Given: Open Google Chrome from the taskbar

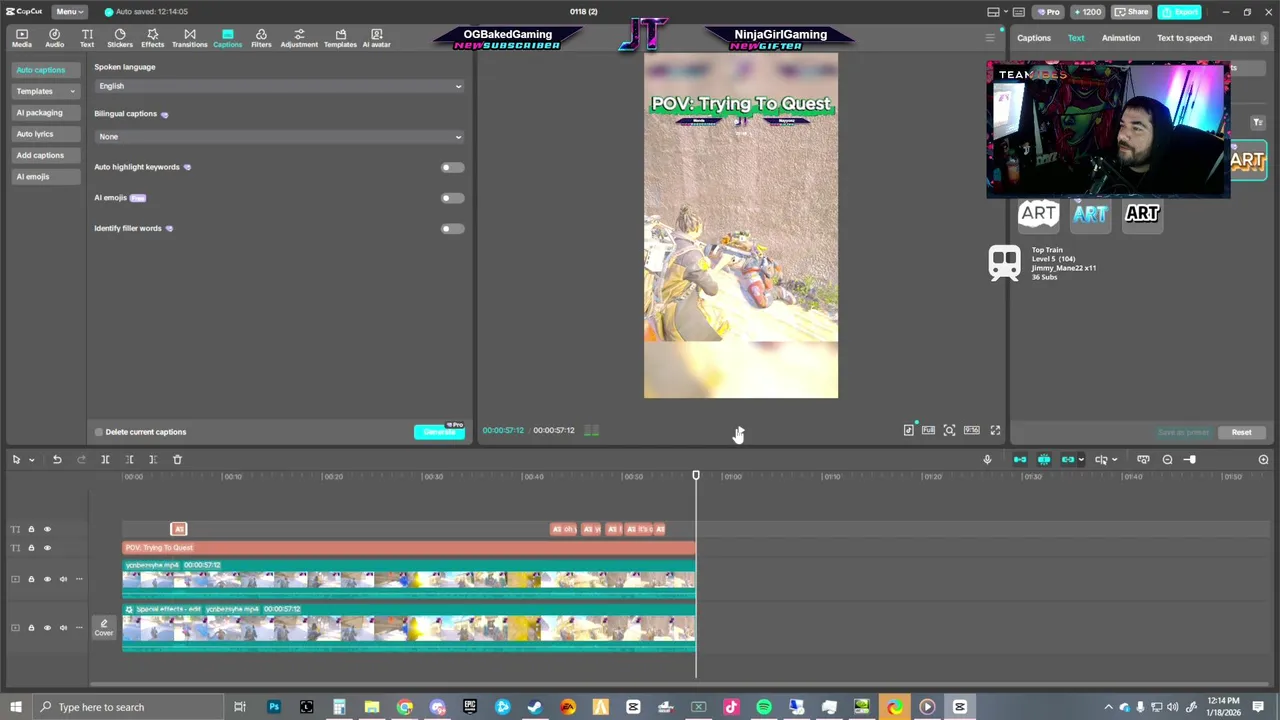Looking at the screenshot, I should (404, 707).
